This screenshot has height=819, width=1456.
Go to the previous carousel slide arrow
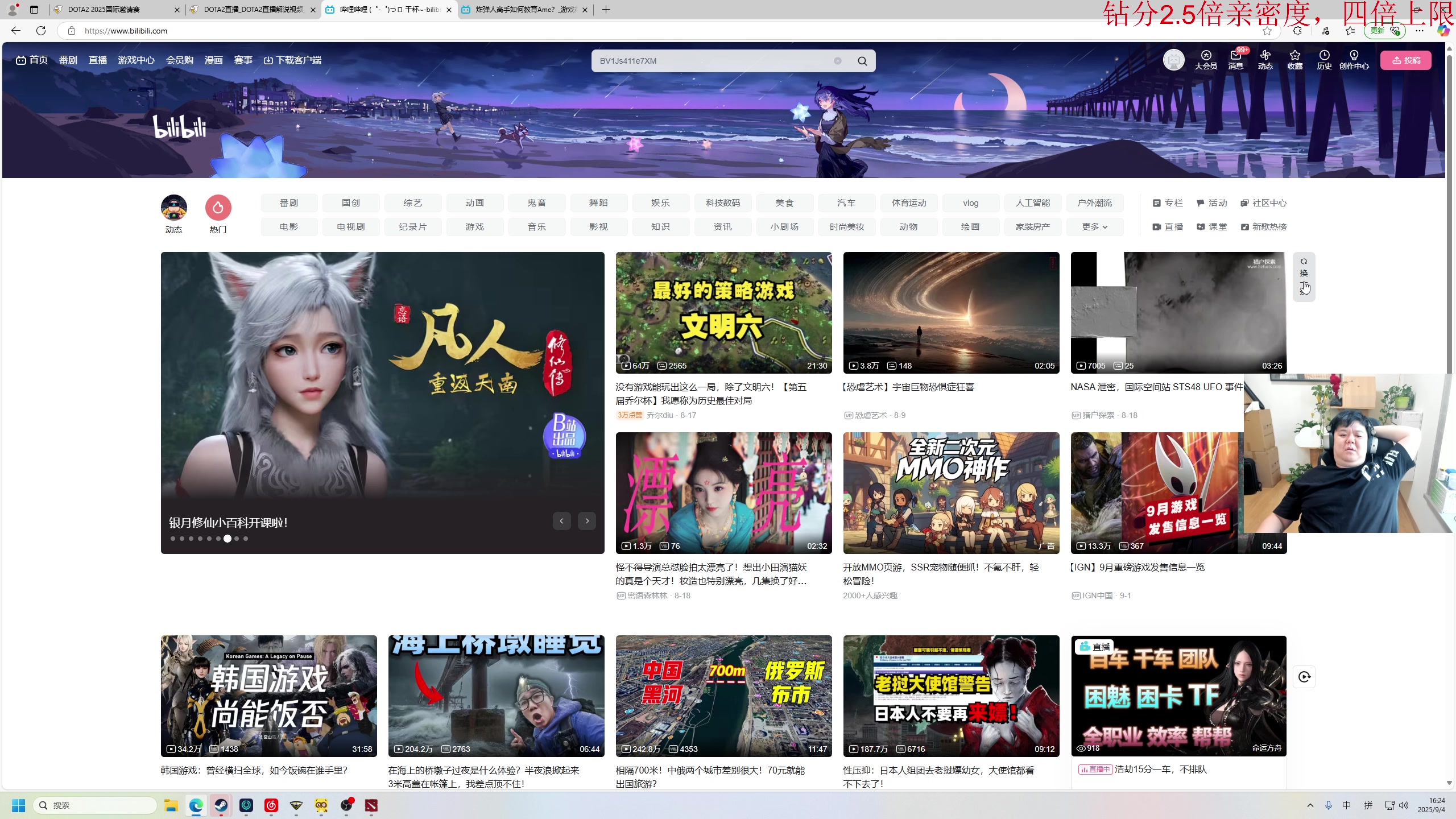coord(561,521)
